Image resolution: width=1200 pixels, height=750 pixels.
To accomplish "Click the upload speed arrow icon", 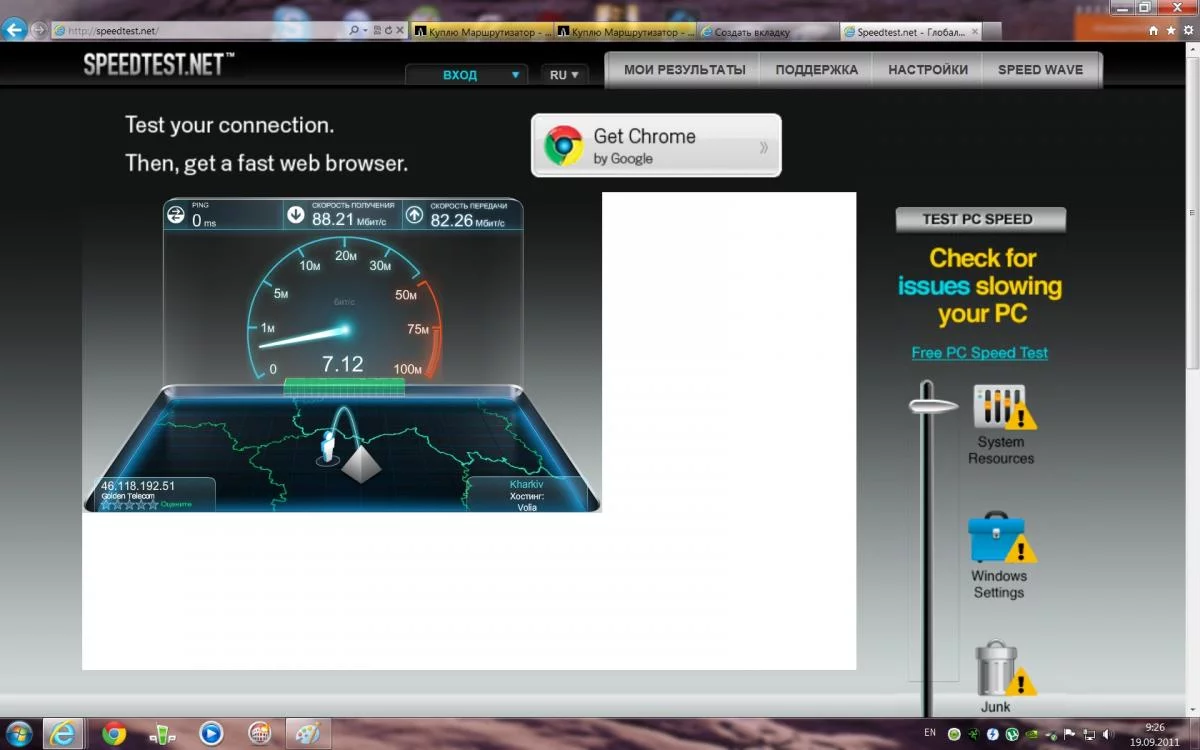I will [x=414, y=214].
